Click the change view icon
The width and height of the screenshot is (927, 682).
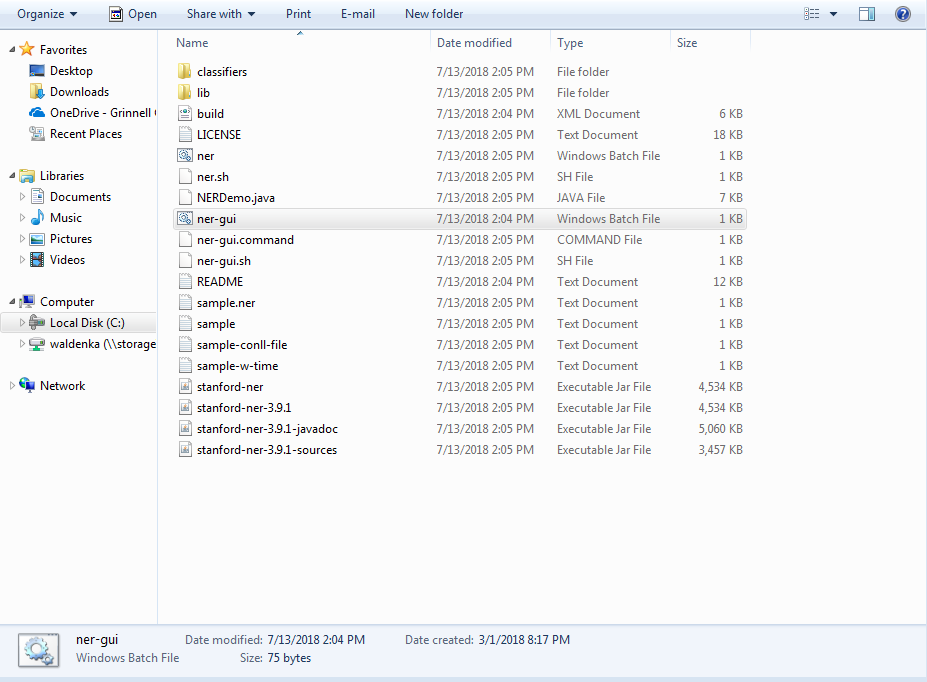coord(812,14)
